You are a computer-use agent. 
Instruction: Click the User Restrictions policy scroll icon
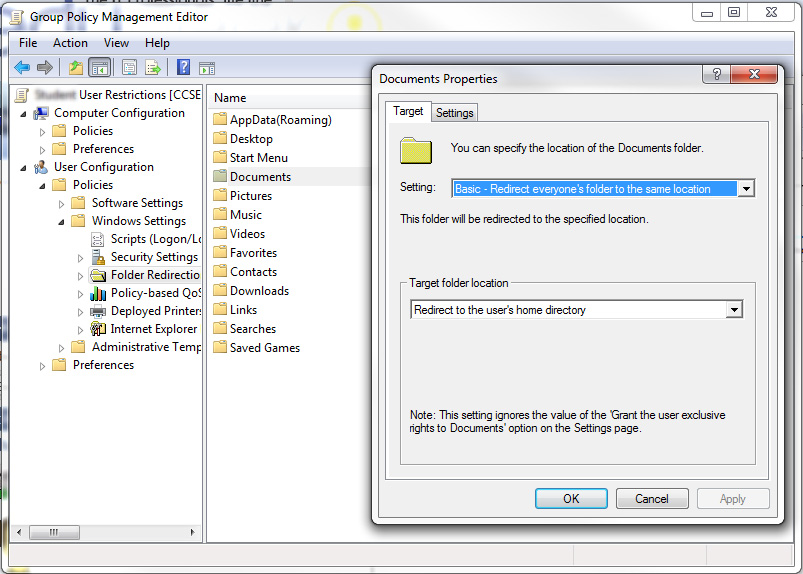(22, 95)
